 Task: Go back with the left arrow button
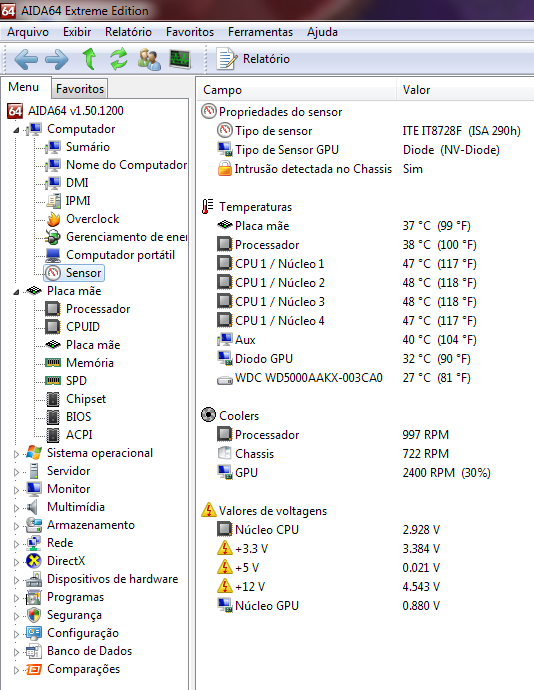click(26, 59)
